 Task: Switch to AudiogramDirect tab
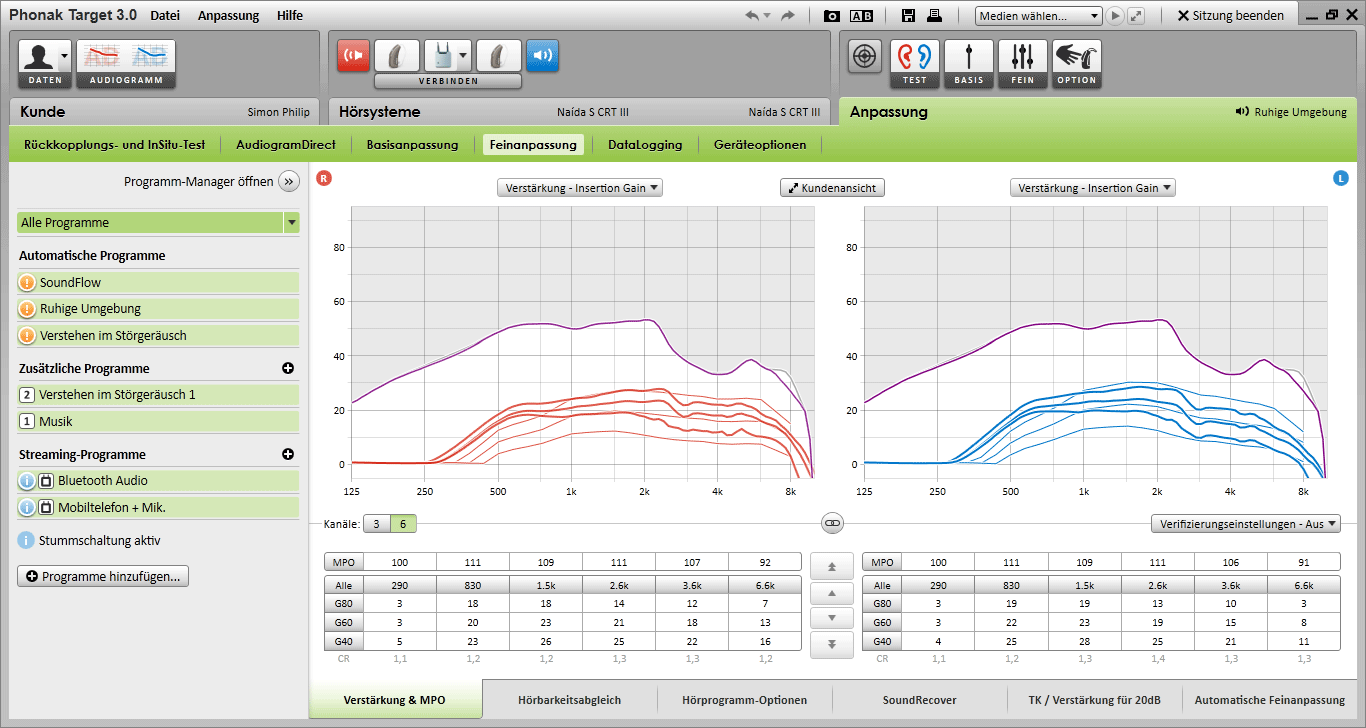coord(286,144)
